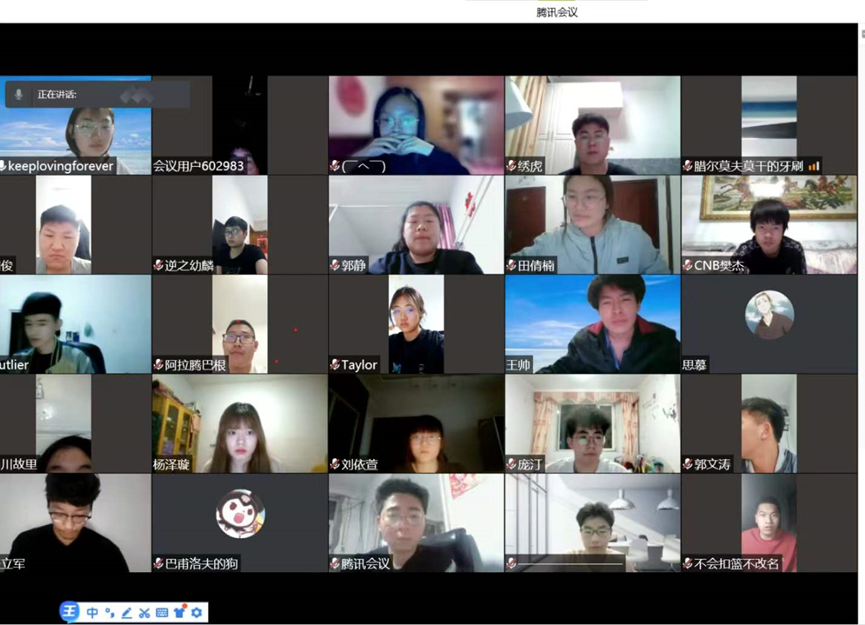Image resolution: width=865 pixels, height=625 pixels.
Task: Select 巴甫洛夫的狗 avatar tile
Action: [x=240, y=514]
